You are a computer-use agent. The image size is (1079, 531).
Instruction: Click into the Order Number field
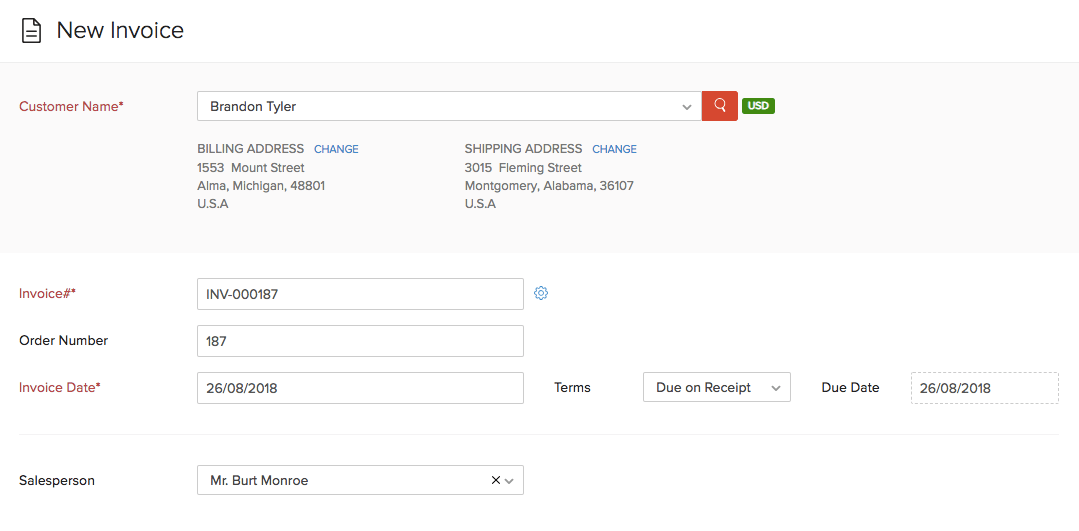click(360, 341)
